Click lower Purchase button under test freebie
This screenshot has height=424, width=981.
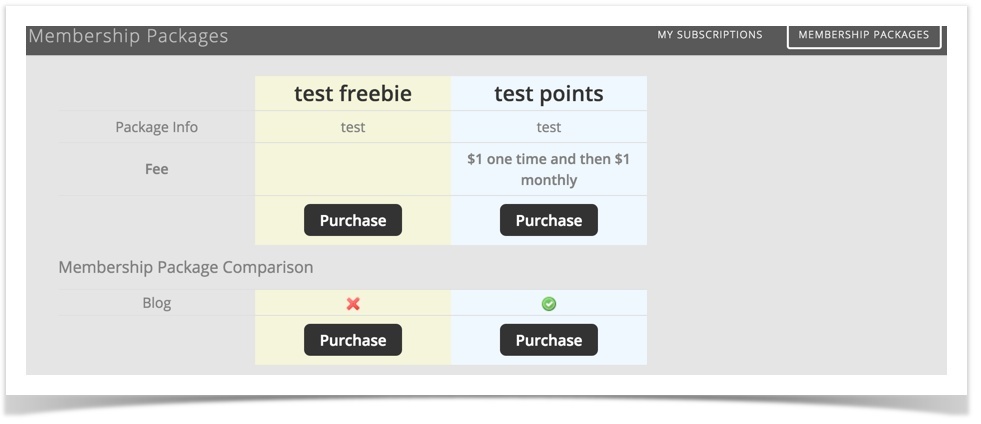click(x=353, y=340)
